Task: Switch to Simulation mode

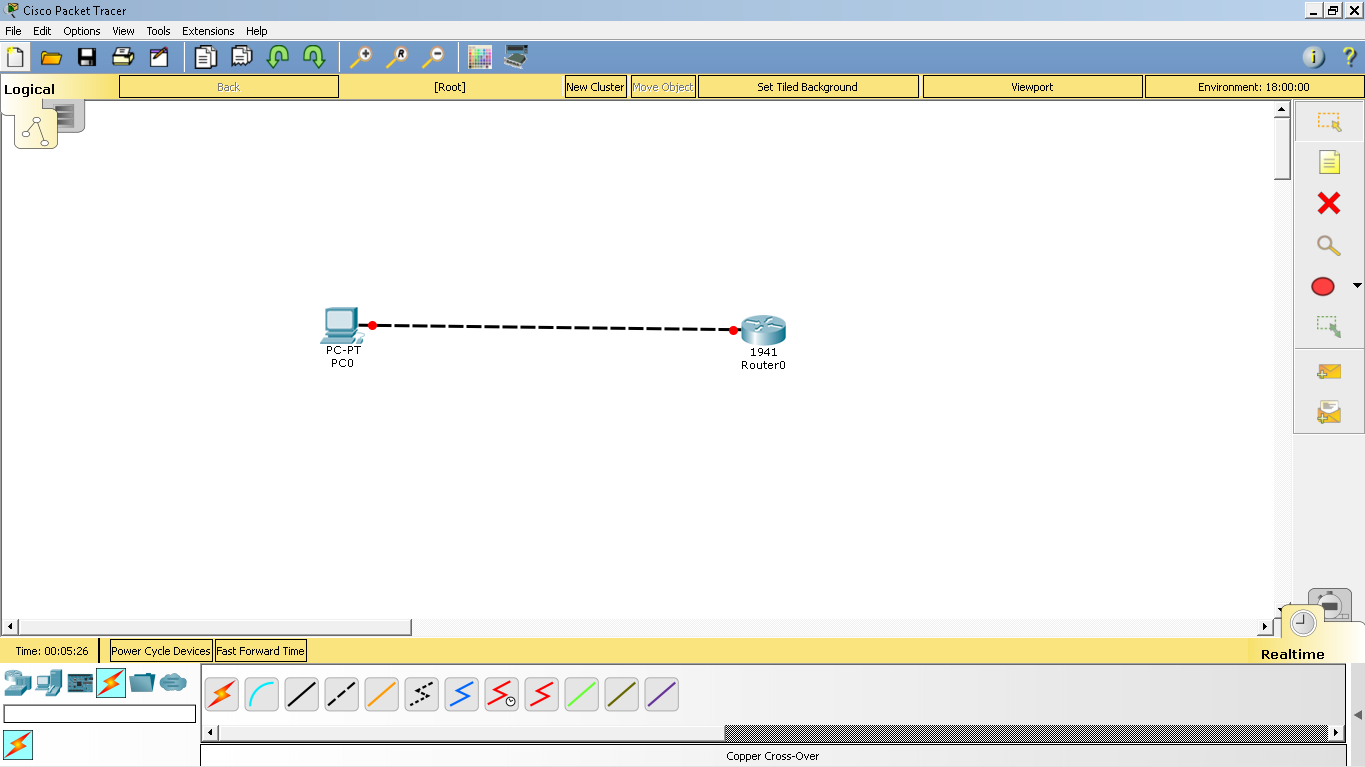Action: click(x=1330, y=604)
